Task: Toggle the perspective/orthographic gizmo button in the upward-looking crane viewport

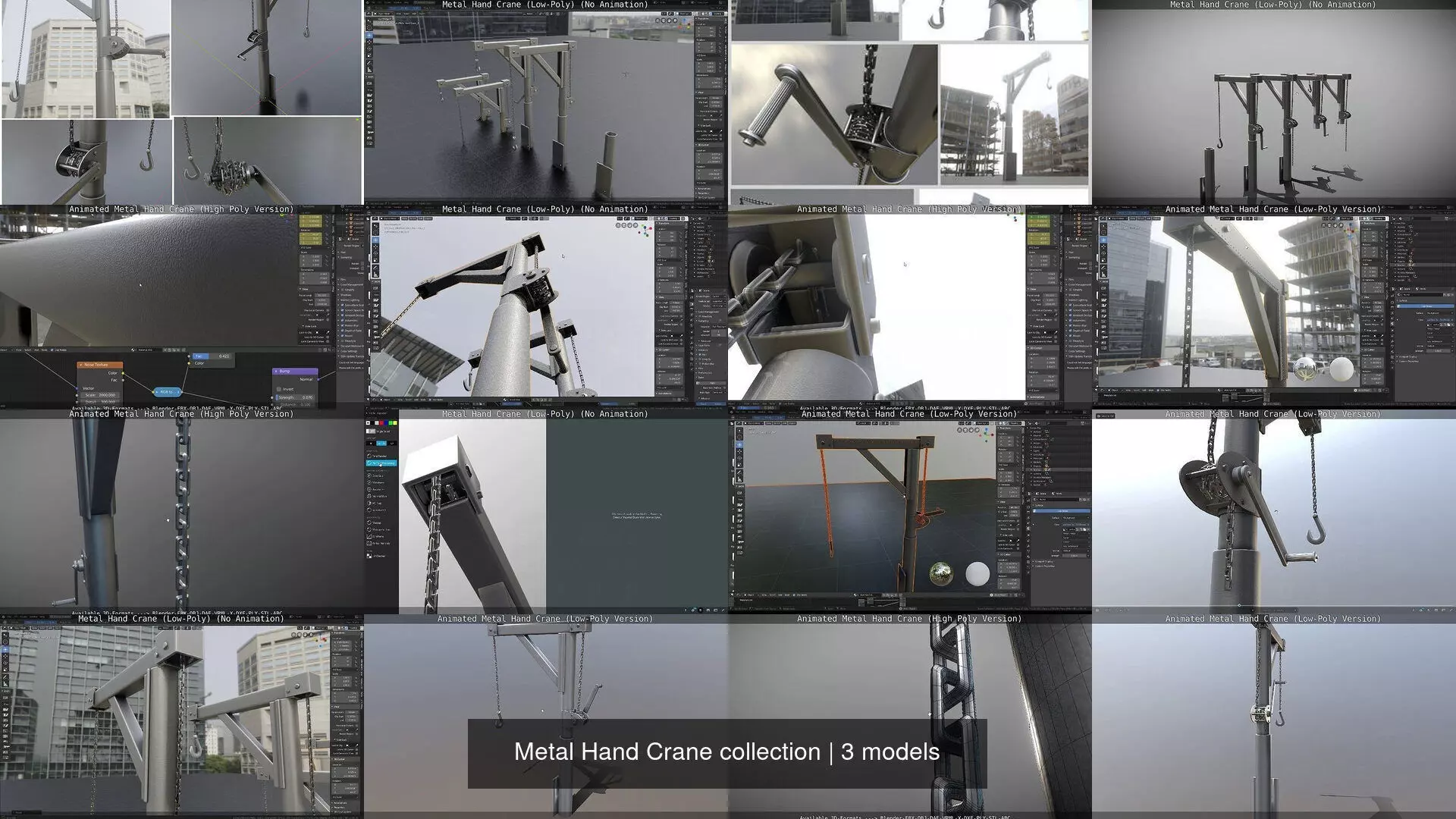Action: click(x=618, y=225)
